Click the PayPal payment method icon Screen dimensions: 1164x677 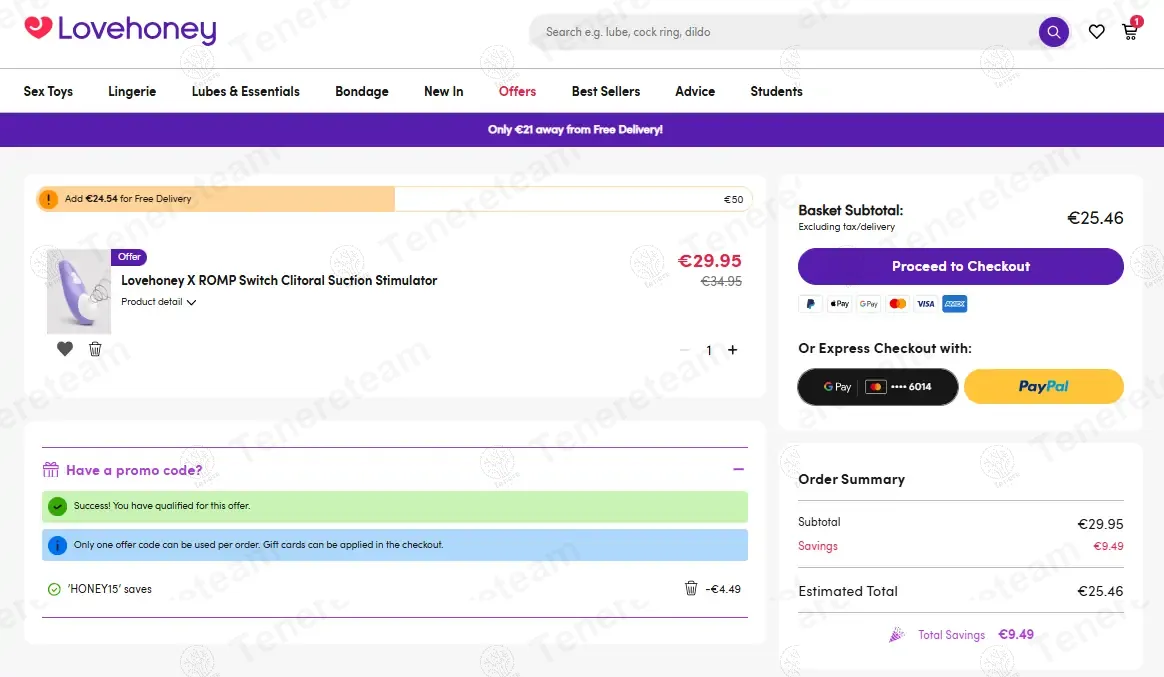tap(811, 304)
